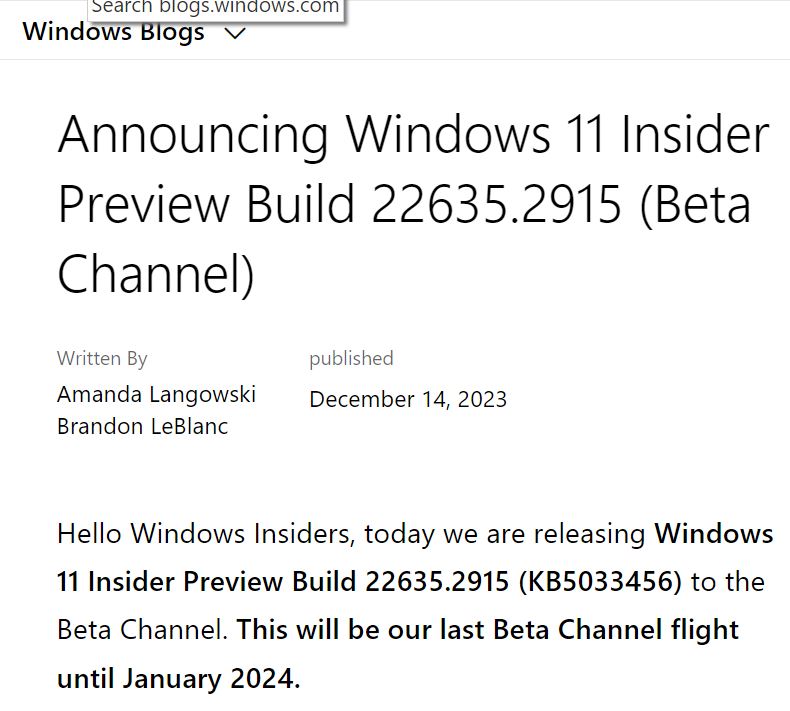Viewport: 790px width, 711px height.
Task: Click the Written By label
Action: pos(102,358)
